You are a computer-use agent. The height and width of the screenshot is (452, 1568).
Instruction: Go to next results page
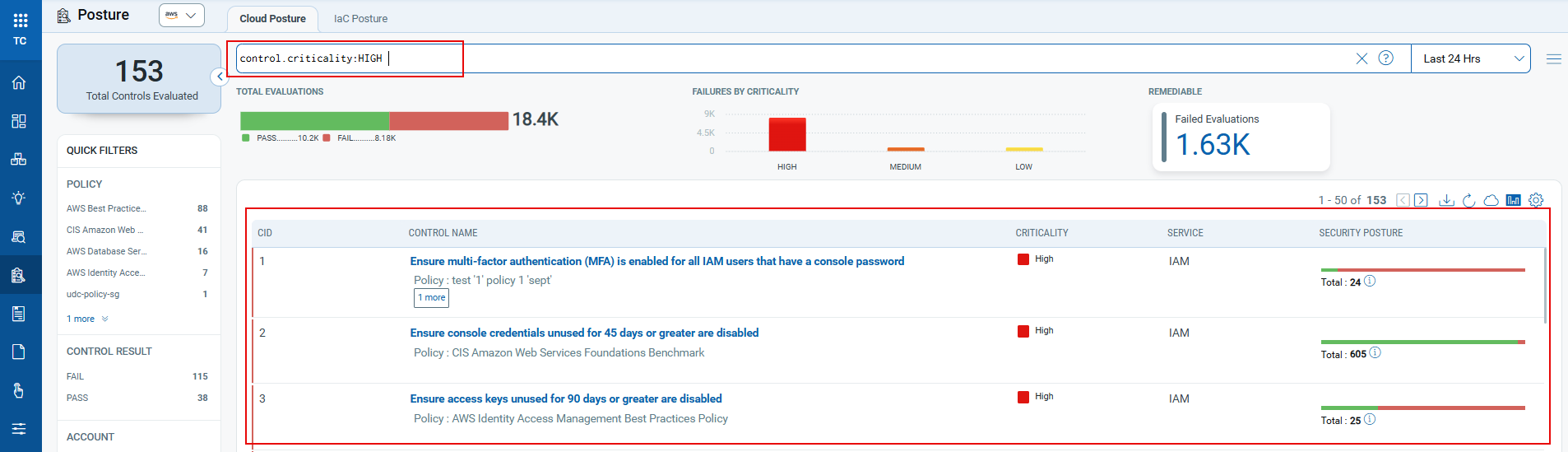click(x=1421, y=200)
